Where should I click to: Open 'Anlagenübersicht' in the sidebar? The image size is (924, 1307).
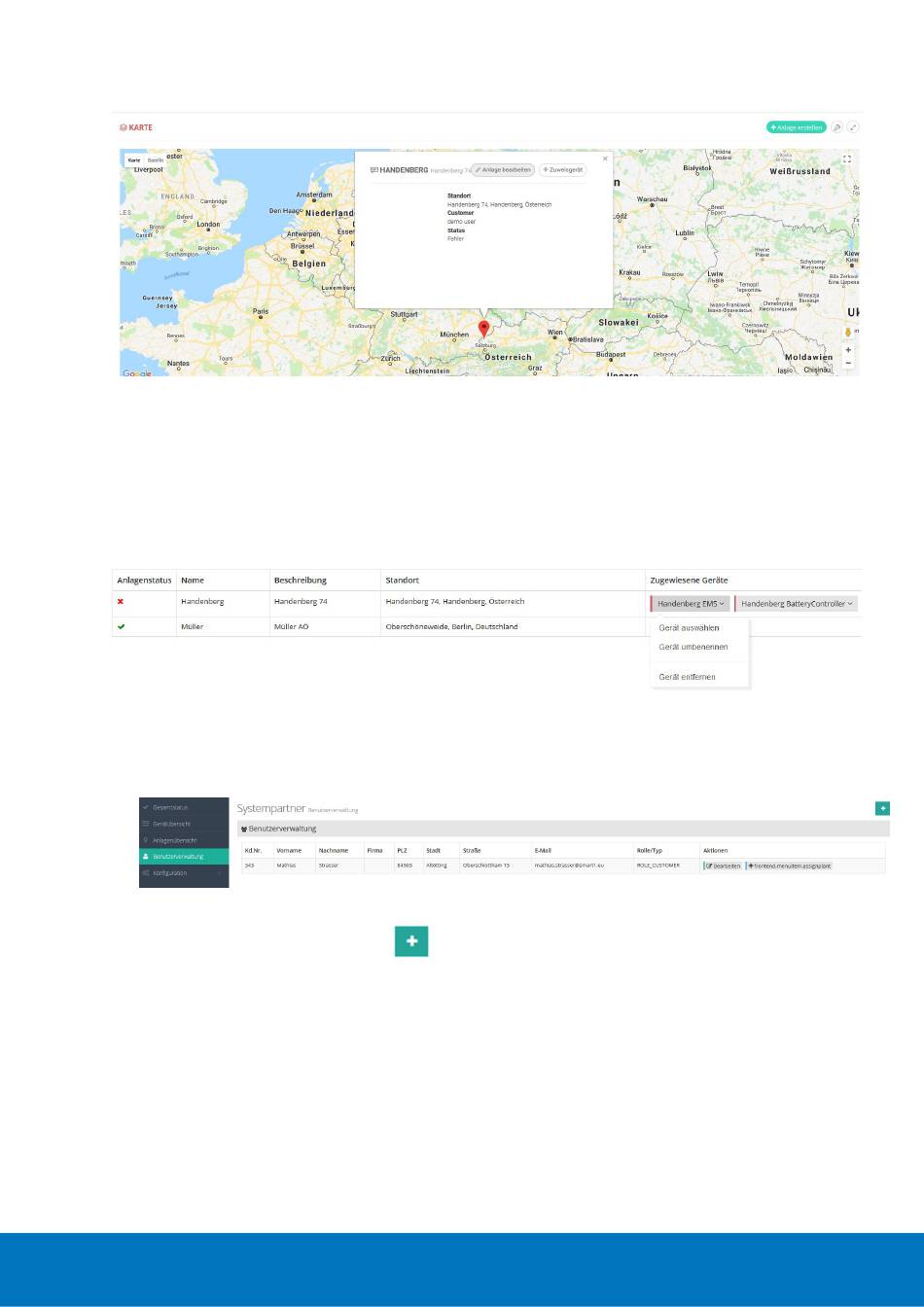click(x=183, y=840)
